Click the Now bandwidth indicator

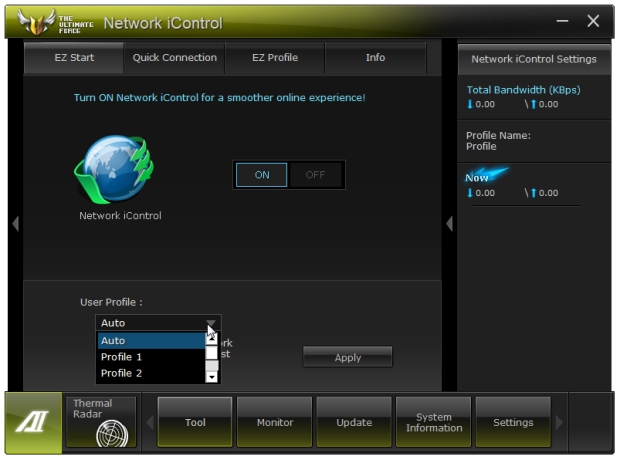(486, 176)
